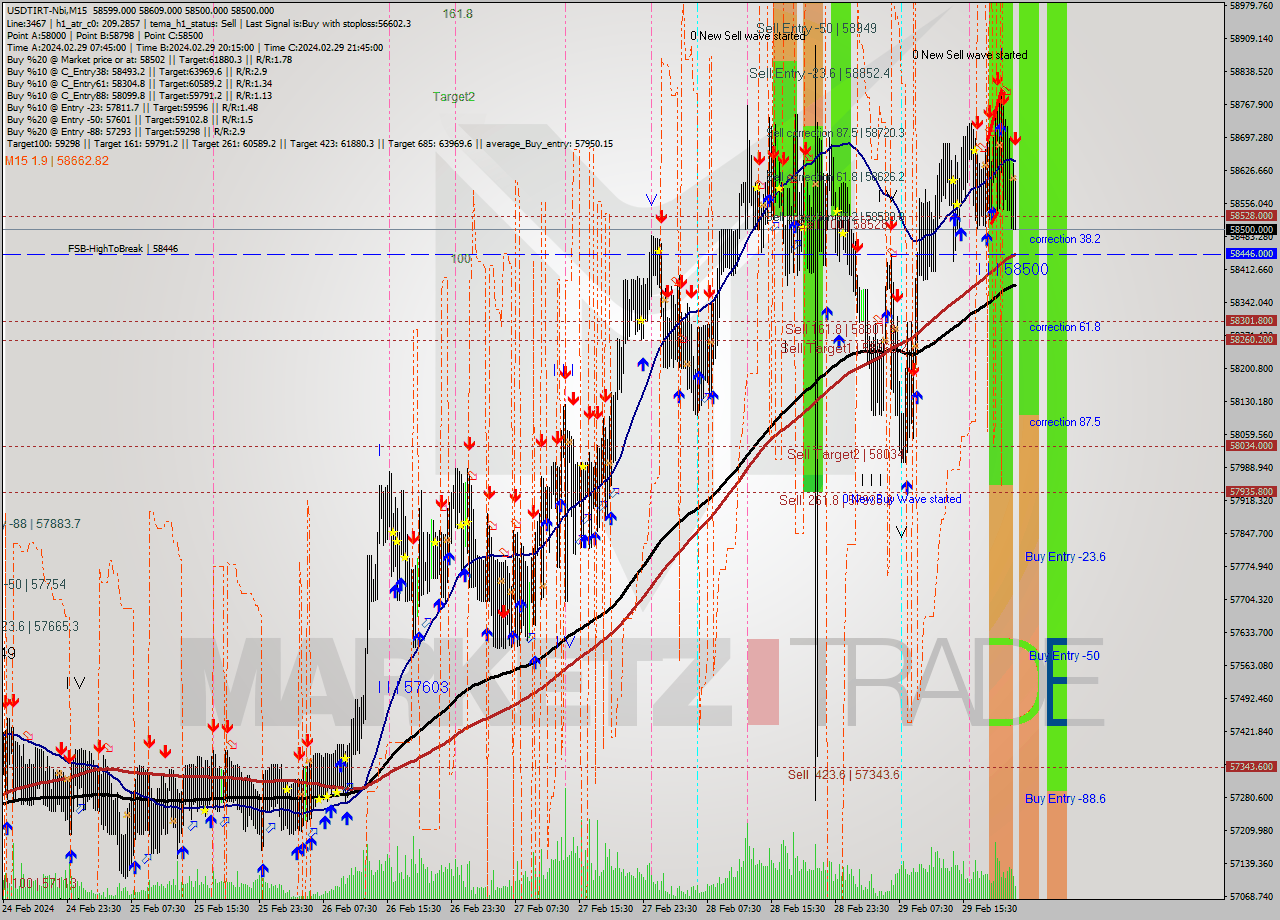Select the red 58301.800 price tag
Screen dimensions: 1280x920
pyautogui.click(x=1251, y=321)
